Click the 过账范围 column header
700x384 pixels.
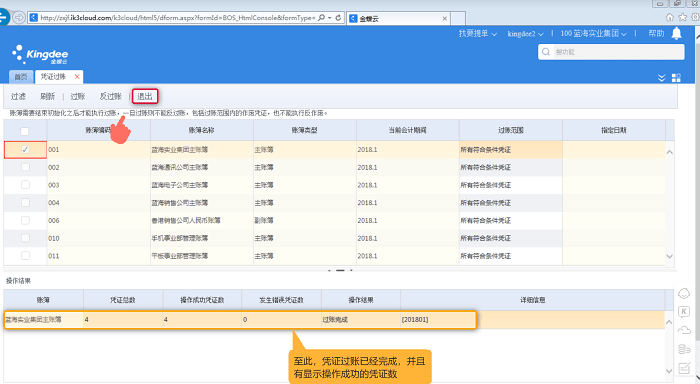[510, 130]
